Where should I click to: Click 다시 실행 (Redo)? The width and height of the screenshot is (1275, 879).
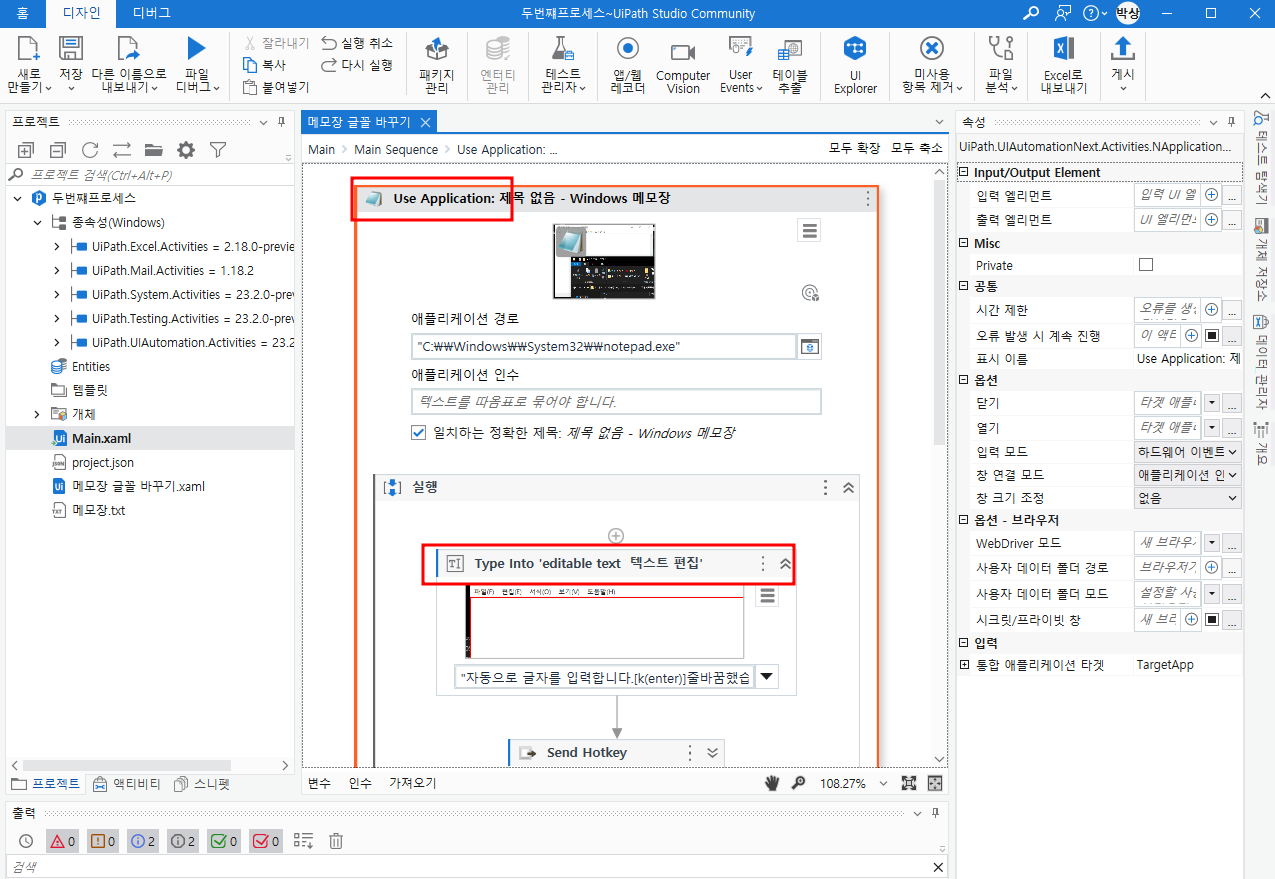tap(357, 65)
